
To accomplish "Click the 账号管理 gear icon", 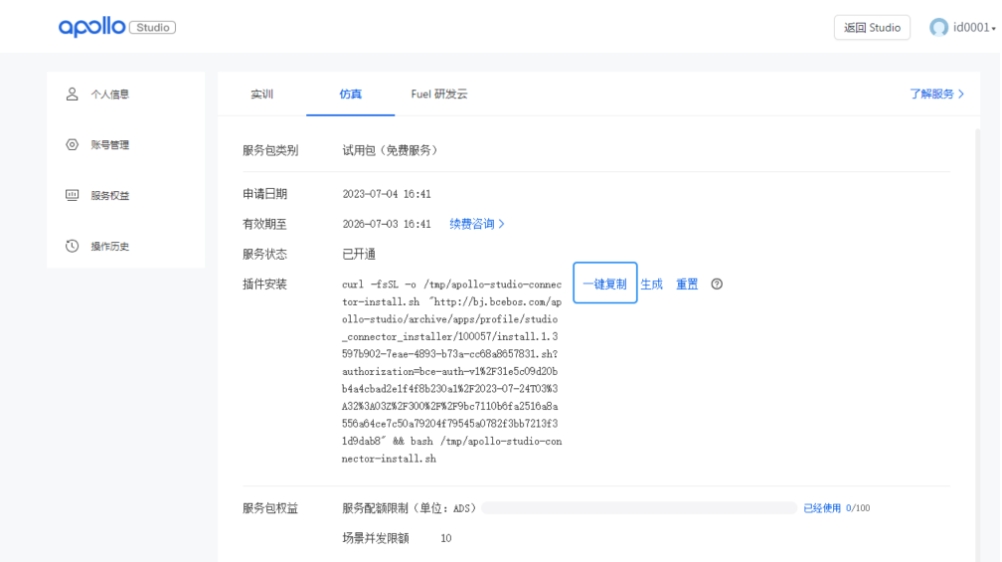I will pyautogui.click(x=72, y=144).
